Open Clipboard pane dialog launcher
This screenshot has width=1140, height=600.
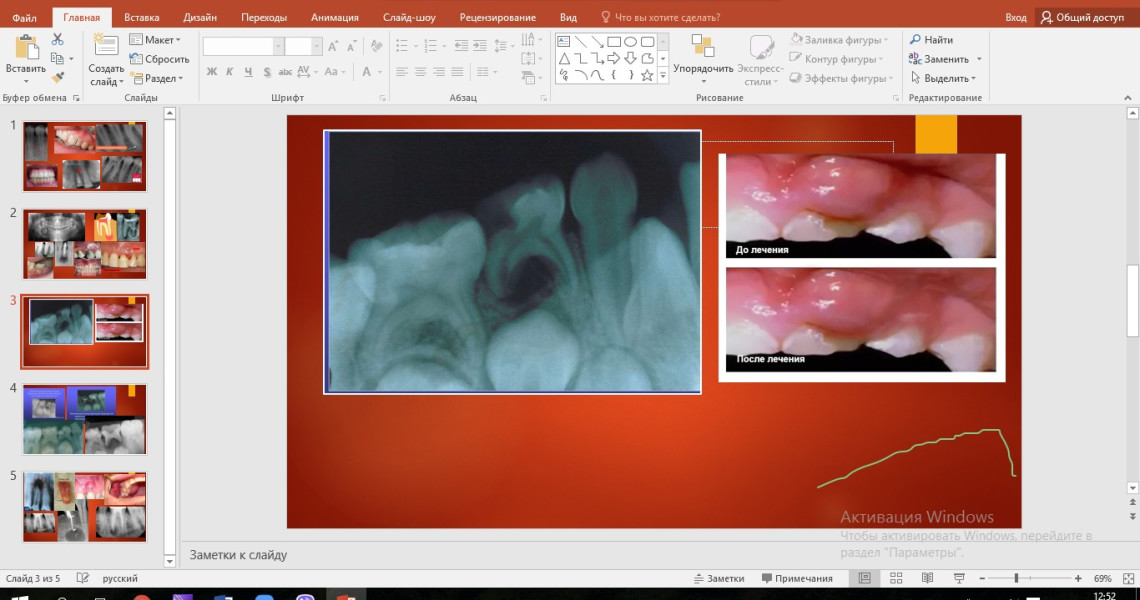[76, 98]
